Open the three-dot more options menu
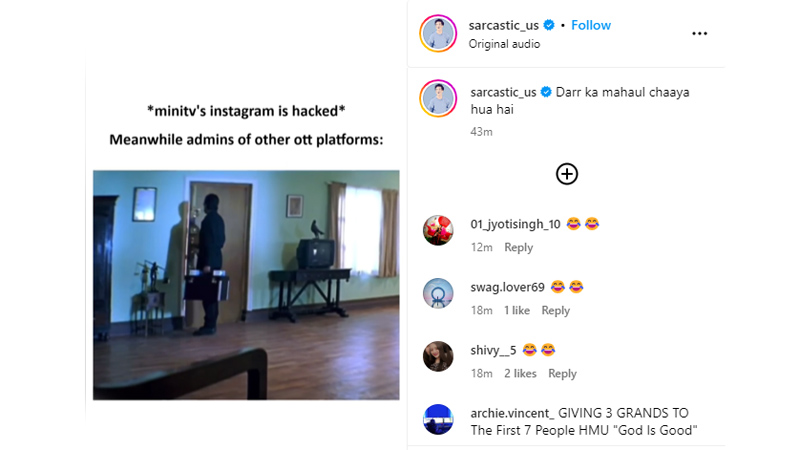 [700, 33]
